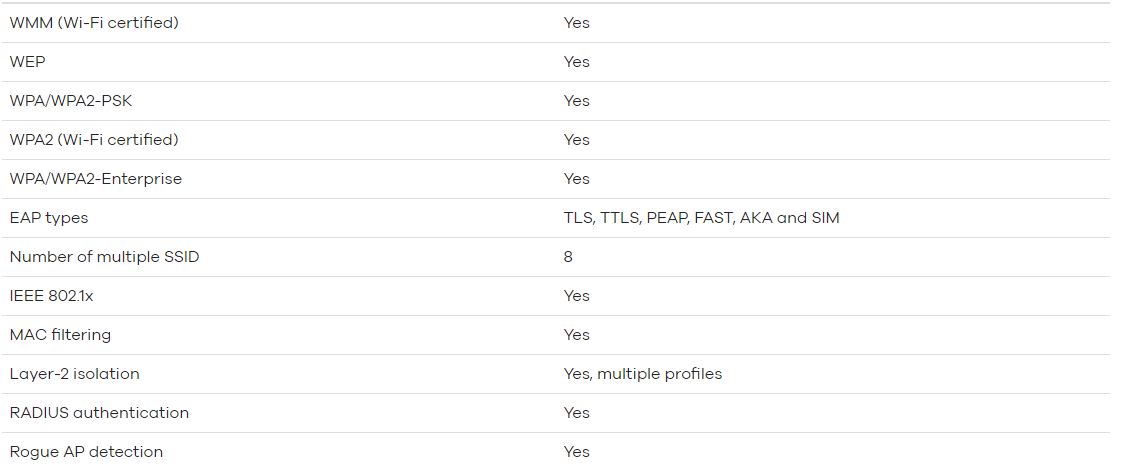The width and height of the screenshot is (1132, 469).
Task: Select the IEEE 802.1x label
Action: pos(51,296)
